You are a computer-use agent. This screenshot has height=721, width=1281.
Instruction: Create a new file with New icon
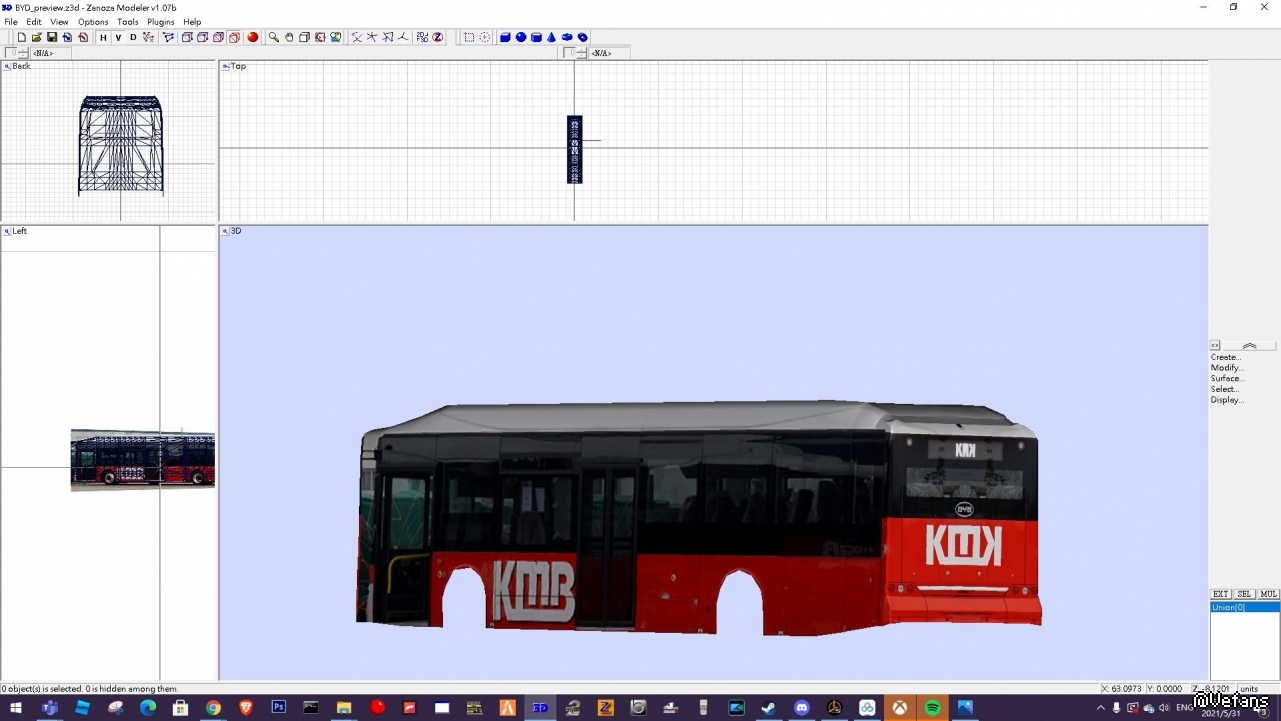pos(22,37)
